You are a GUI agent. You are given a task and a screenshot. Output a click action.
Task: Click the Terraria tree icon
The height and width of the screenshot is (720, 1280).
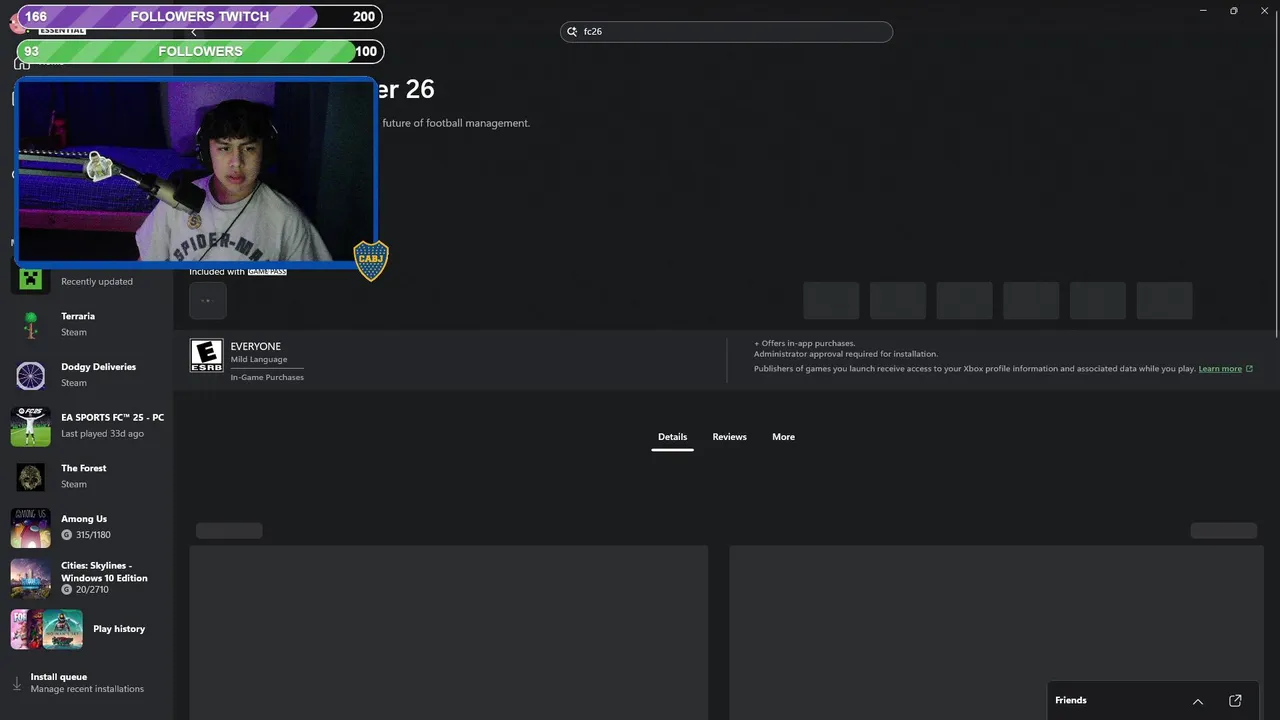click(x=30, y=324)
